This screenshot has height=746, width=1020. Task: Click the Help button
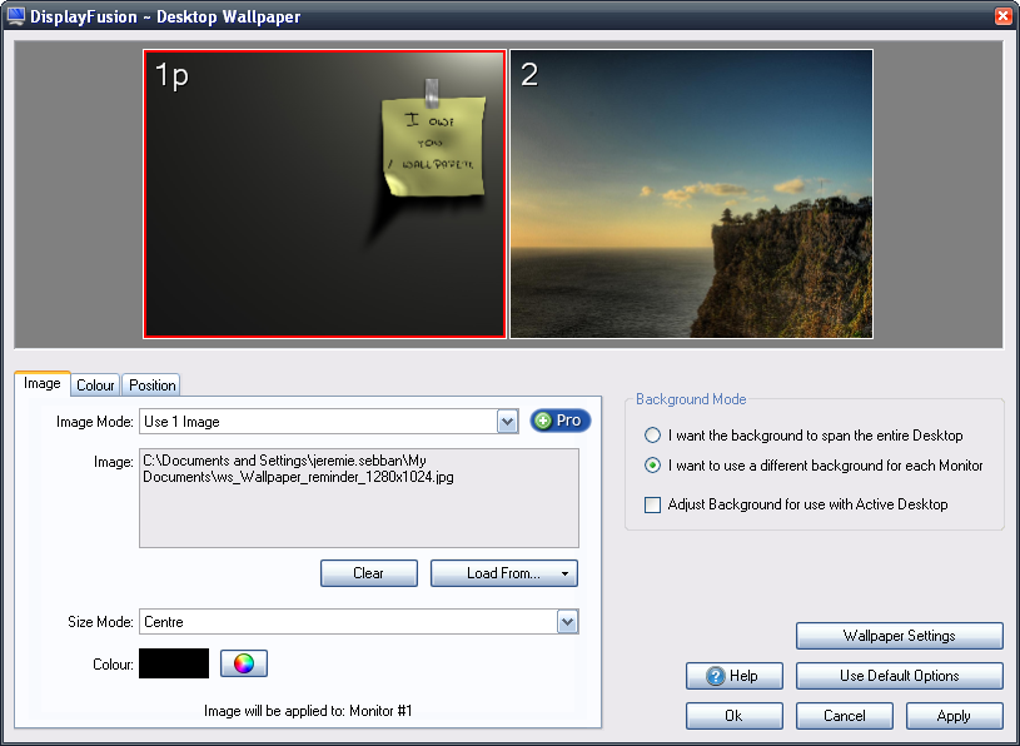coord(734,676)
